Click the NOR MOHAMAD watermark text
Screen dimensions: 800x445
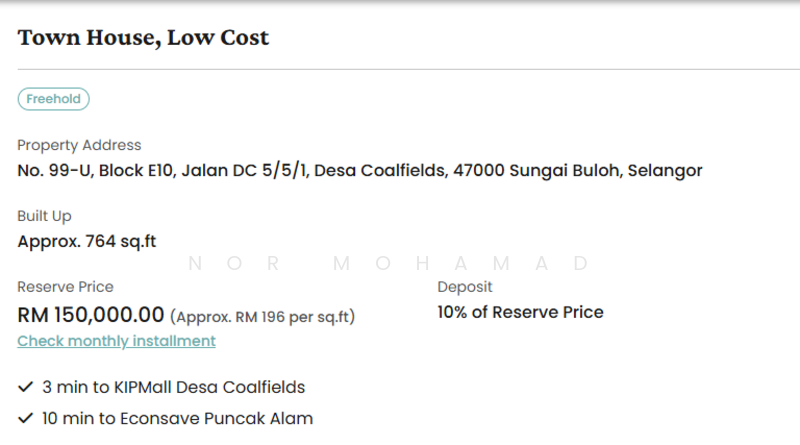388,264
